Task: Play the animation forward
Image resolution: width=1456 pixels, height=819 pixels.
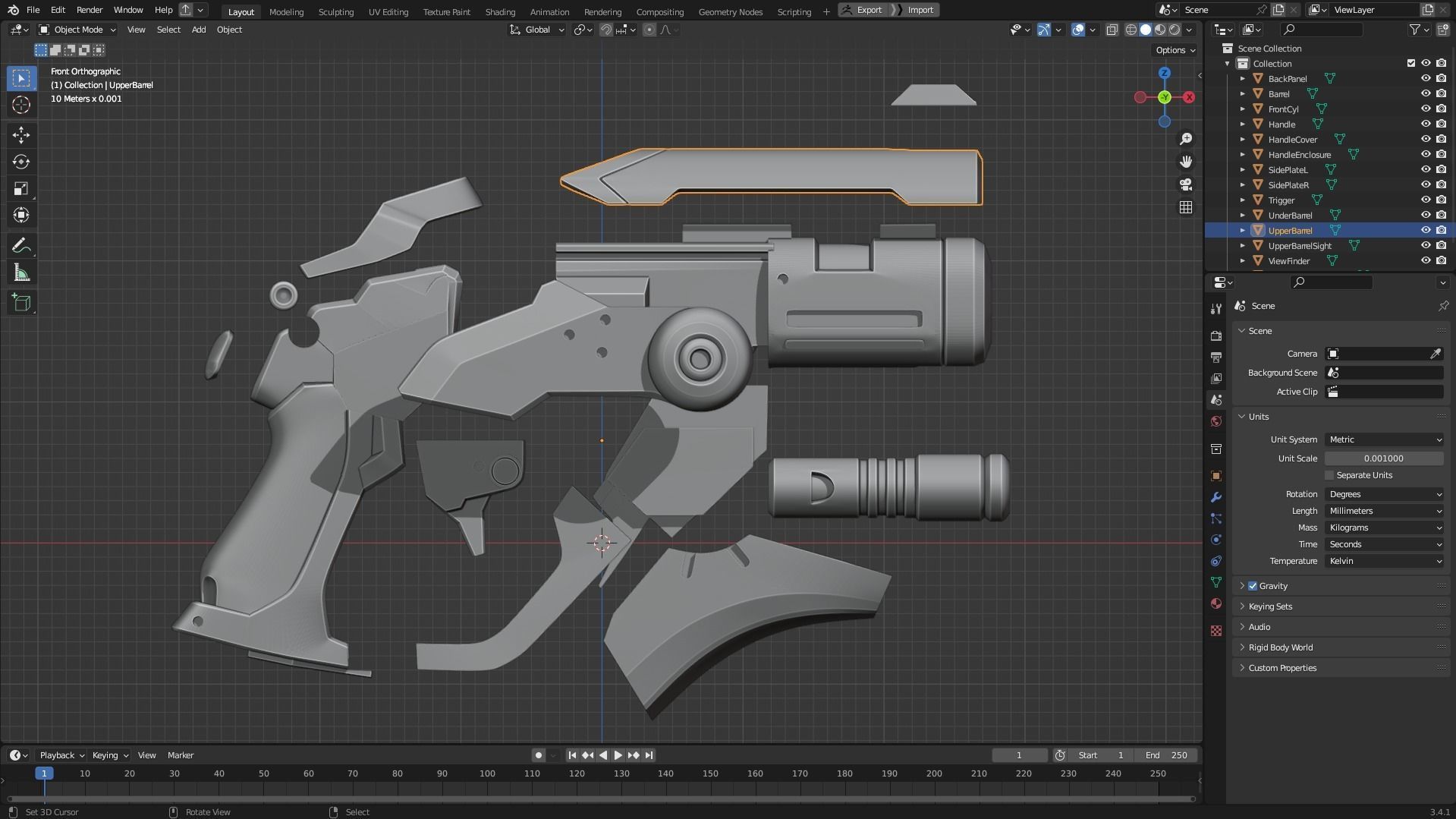Action: coord(618,755)
